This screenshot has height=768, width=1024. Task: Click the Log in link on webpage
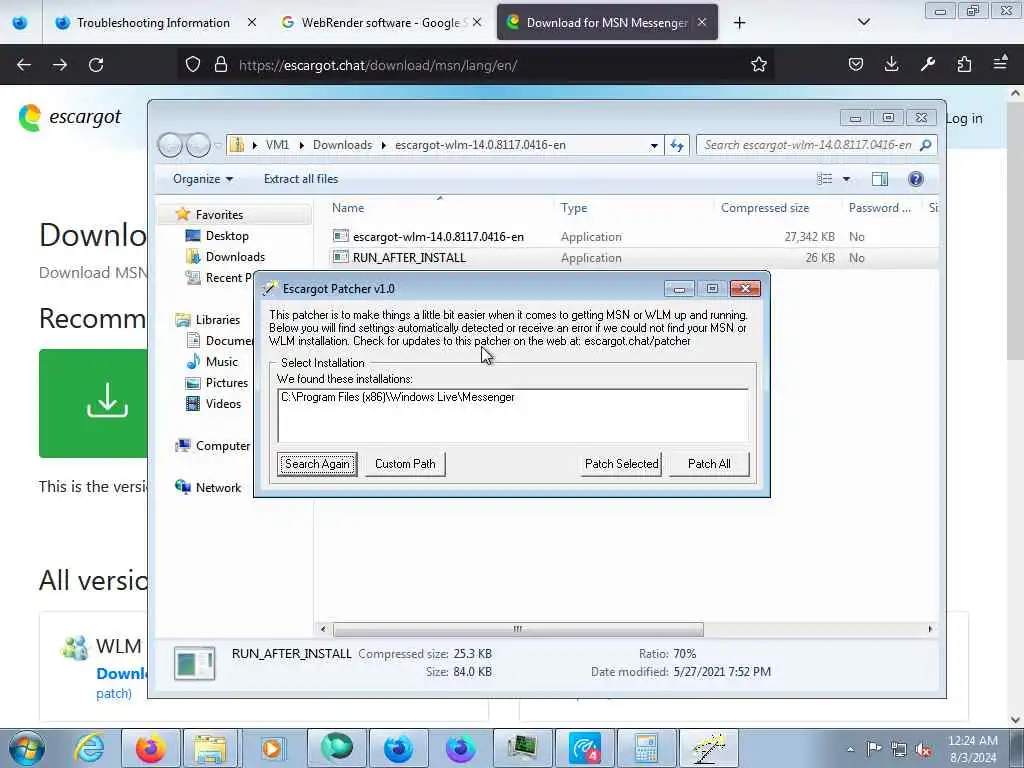coord(965,118)
